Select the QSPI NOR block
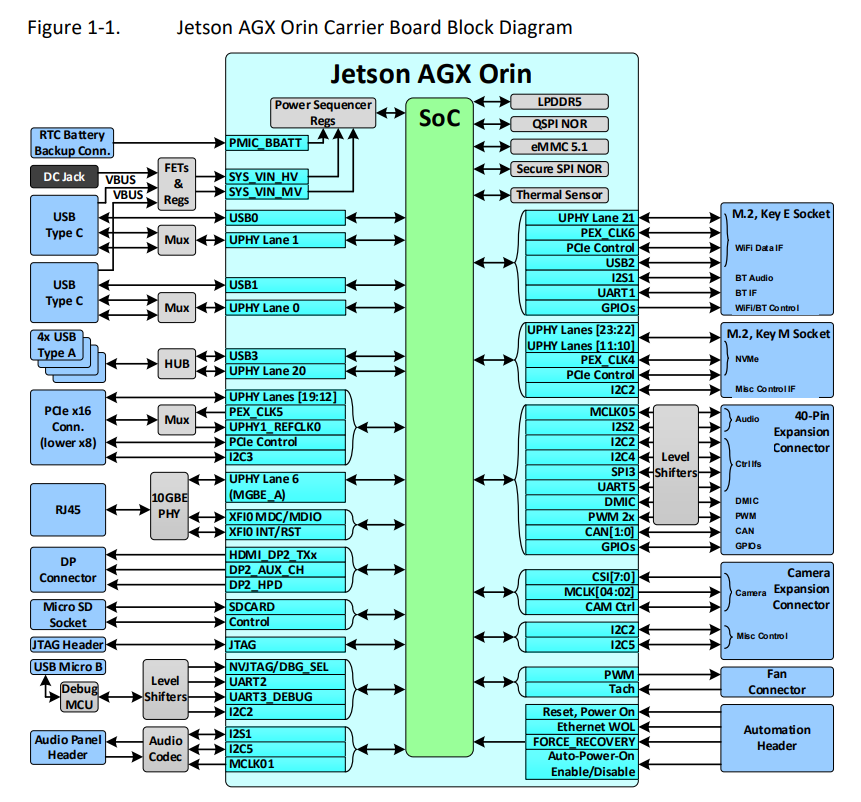861x802 pixels. [560, 124]
